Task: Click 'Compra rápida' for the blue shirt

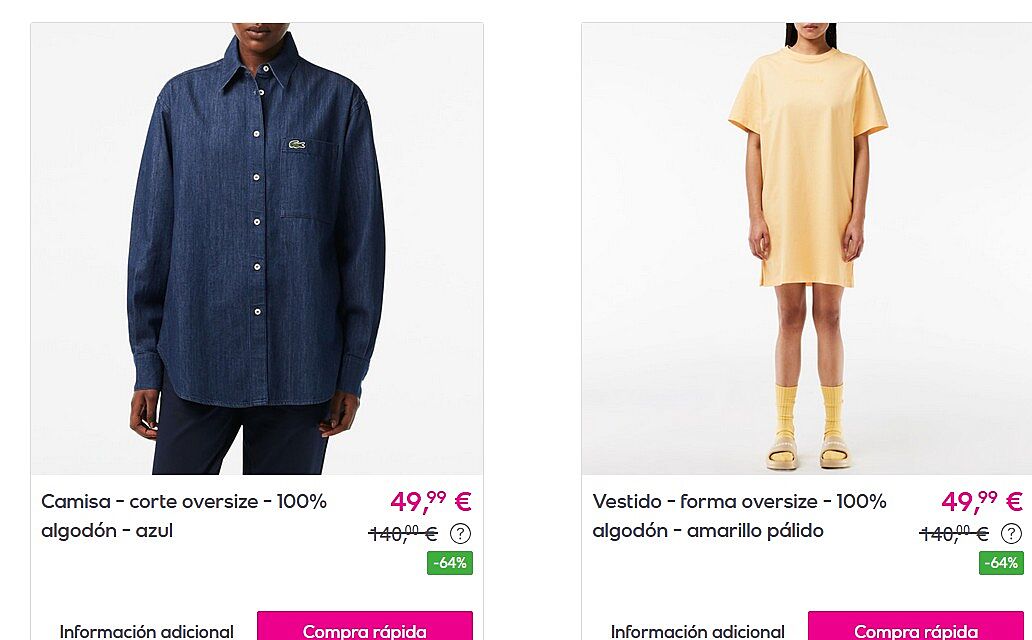Action: tap(365, 626)
